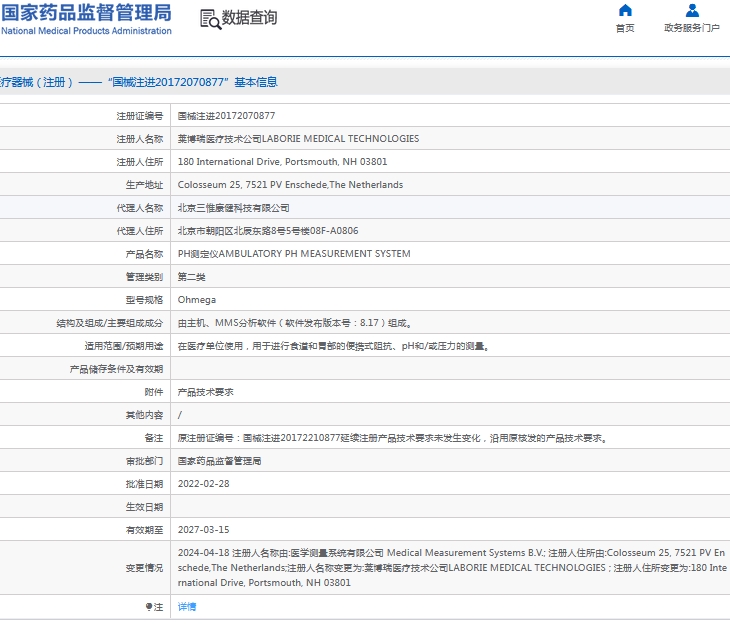The image size is (730, 625).
Task: Click the 结构及组成/主要组成成分 label
Action: click(x=109, y=323)
